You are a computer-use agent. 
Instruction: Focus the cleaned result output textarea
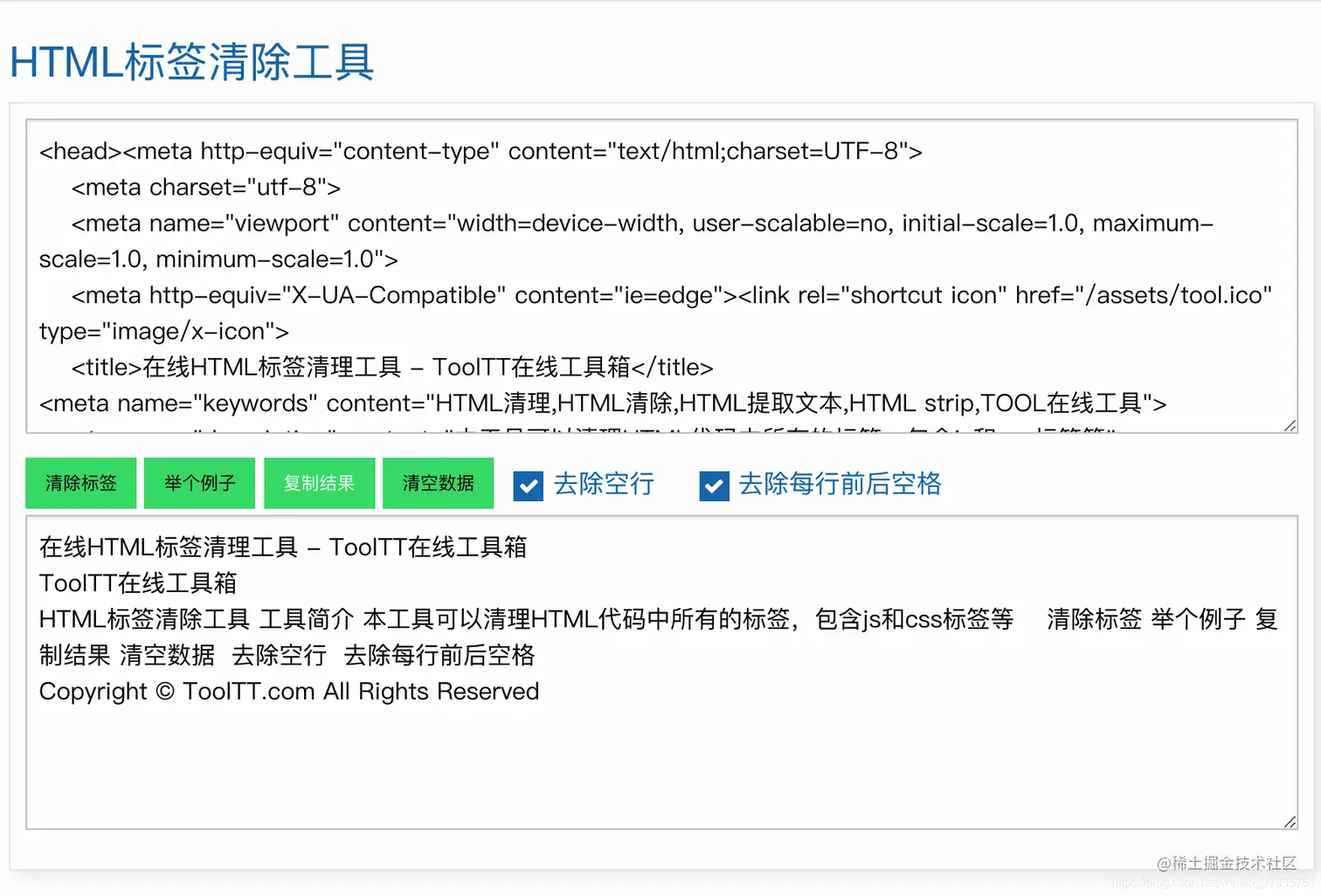pos(661,672)
